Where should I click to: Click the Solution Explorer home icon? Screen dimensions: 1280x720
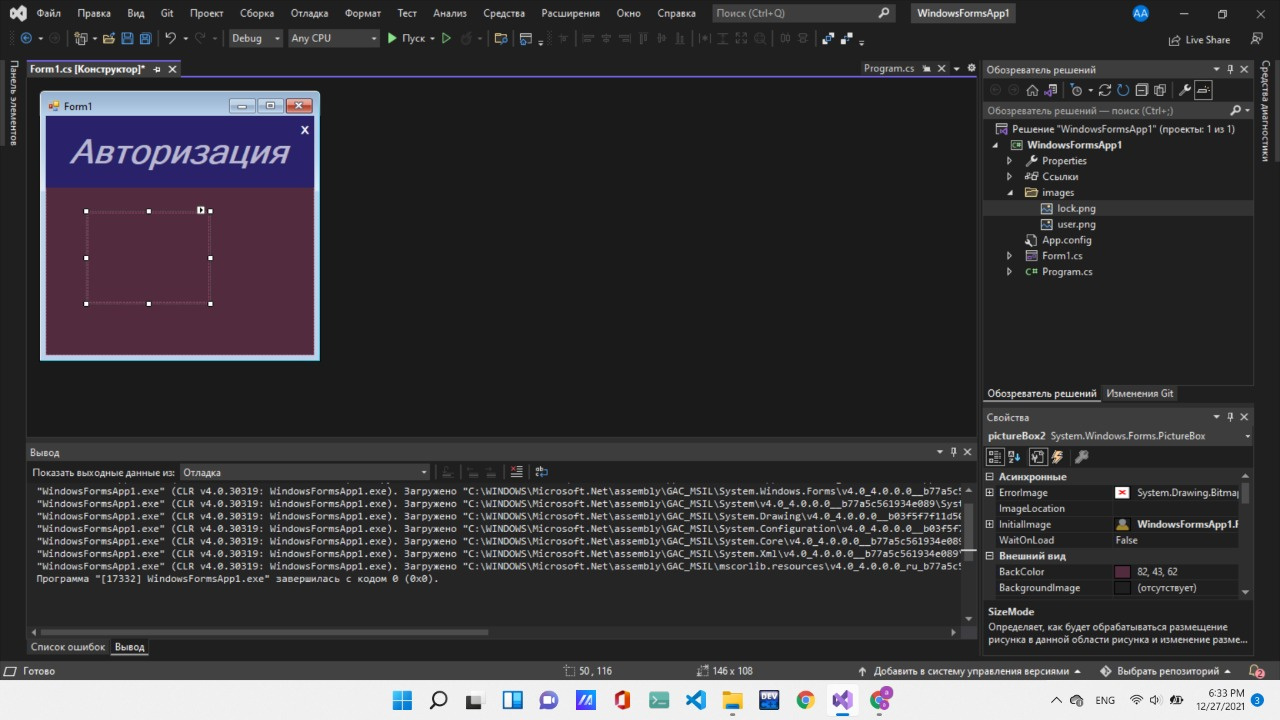pyautogui.click(x=1033, y=90)
